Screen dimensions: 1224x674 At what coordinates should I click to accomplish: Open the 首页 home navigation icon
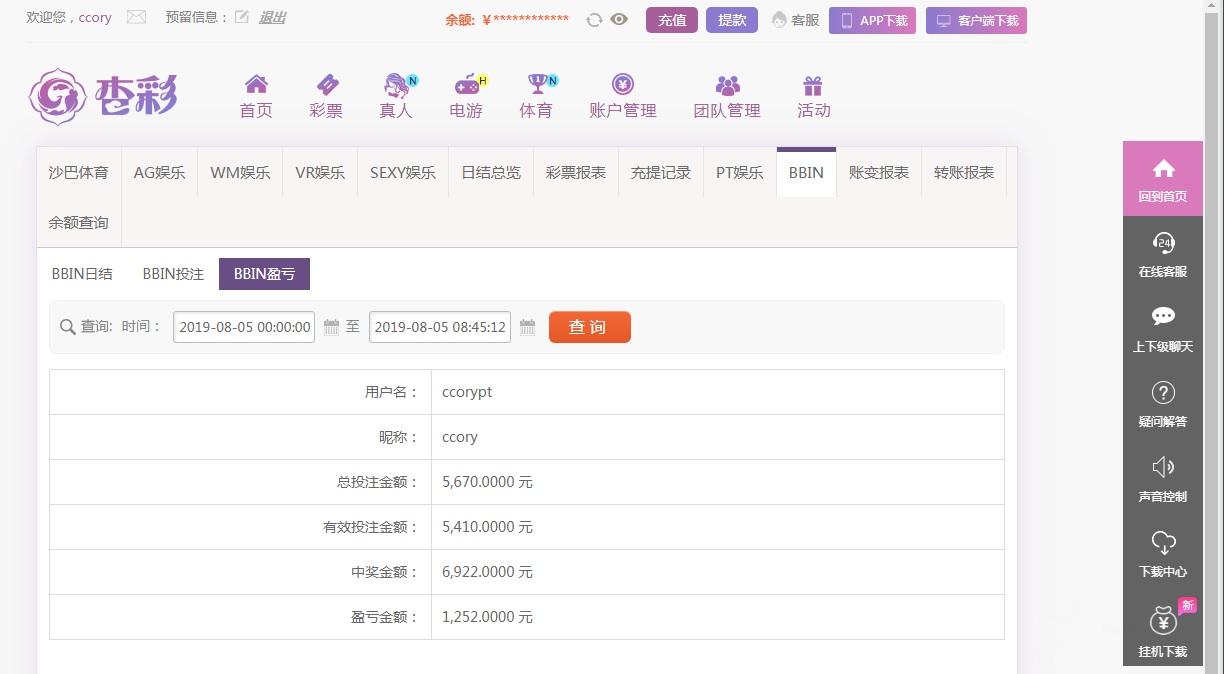pyautogui.click(x=256, y=85)
